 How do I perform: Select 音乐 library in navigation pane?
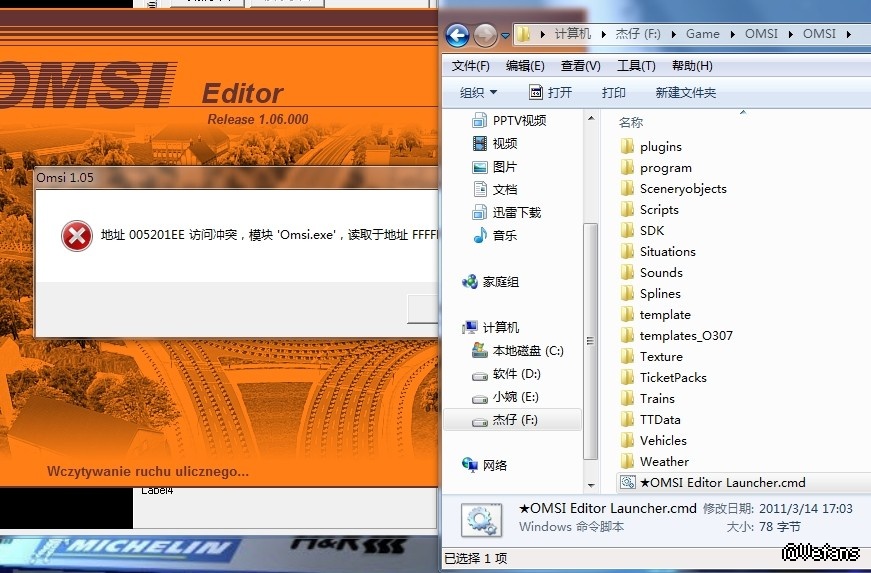click(x=495, y=235)
